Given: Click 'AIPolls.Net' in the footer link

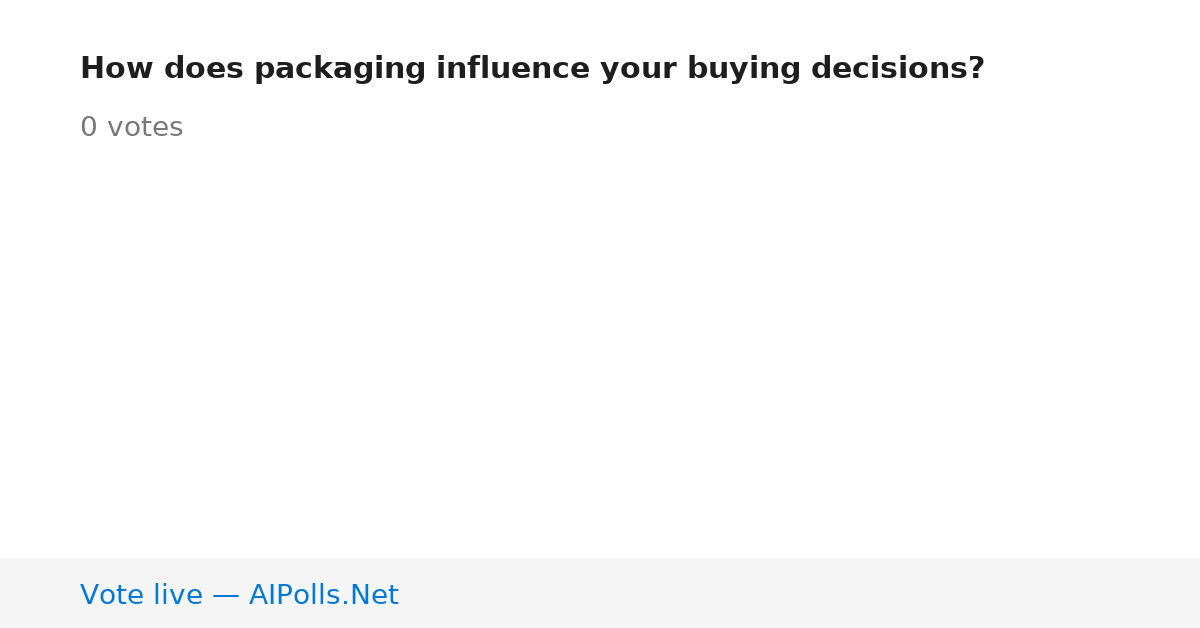Looking at the screenshot, I should tap(324, 595).
